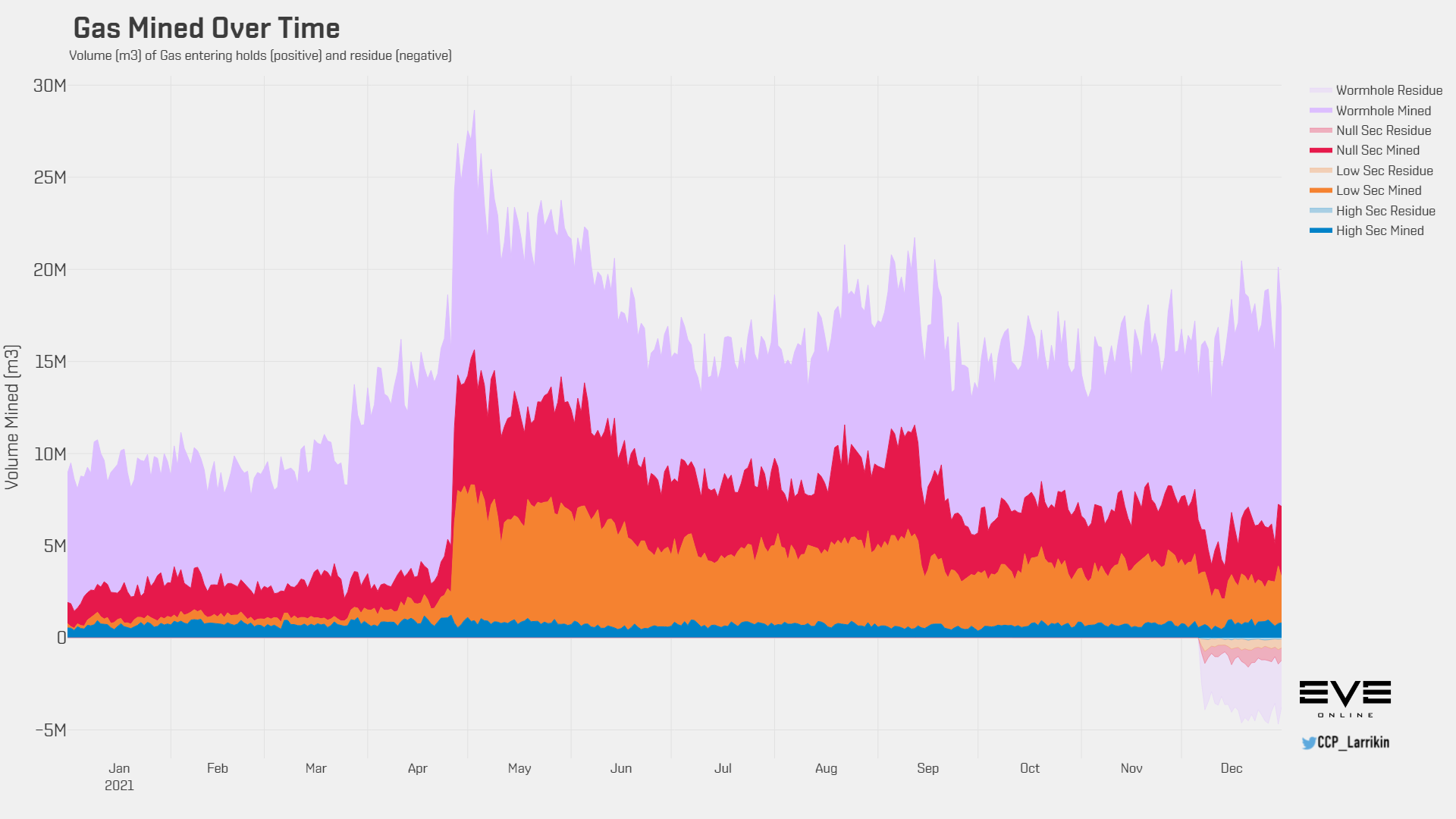Click the chart subtitle about gas volume

(x=260, y=55)
